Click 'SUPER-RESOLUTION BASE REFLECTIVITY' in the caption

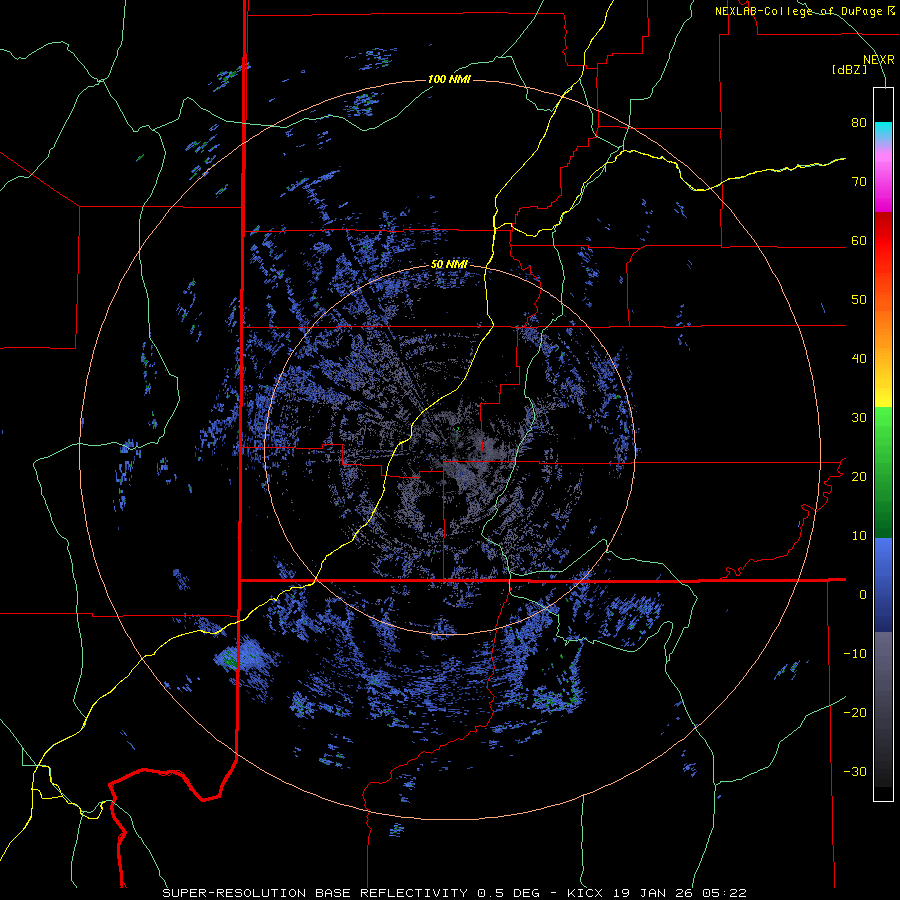(x=315, y=893)
